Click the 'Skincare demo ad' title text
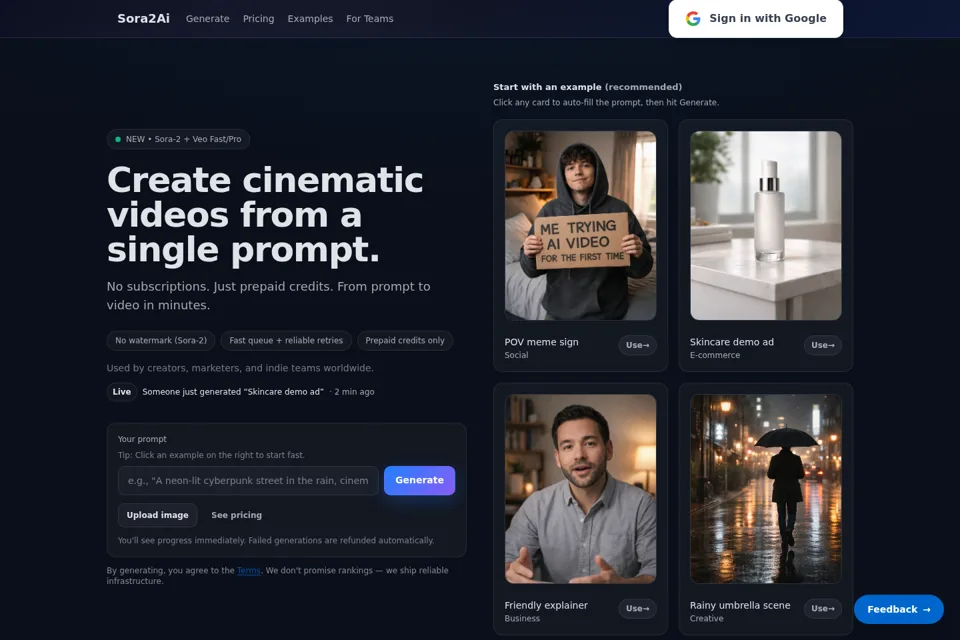Image resolution: width=960 pixels, height=640 pixels. 732,342
